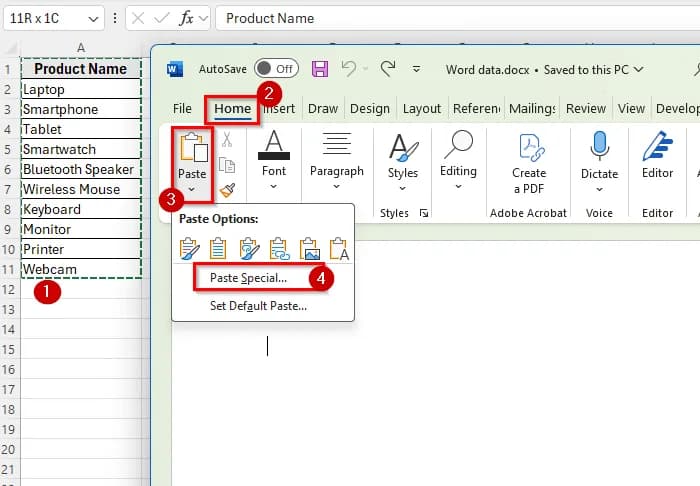Click the Word app icon in title bar

(x=175, y=69)
